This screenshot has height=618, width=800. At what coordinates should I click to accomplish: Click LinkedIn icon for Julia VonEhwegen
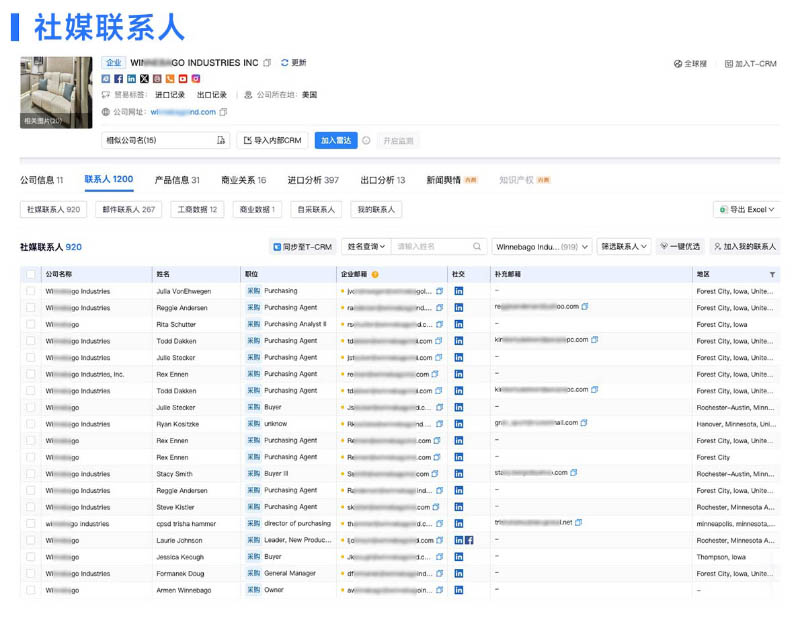[x=459, y=291]
